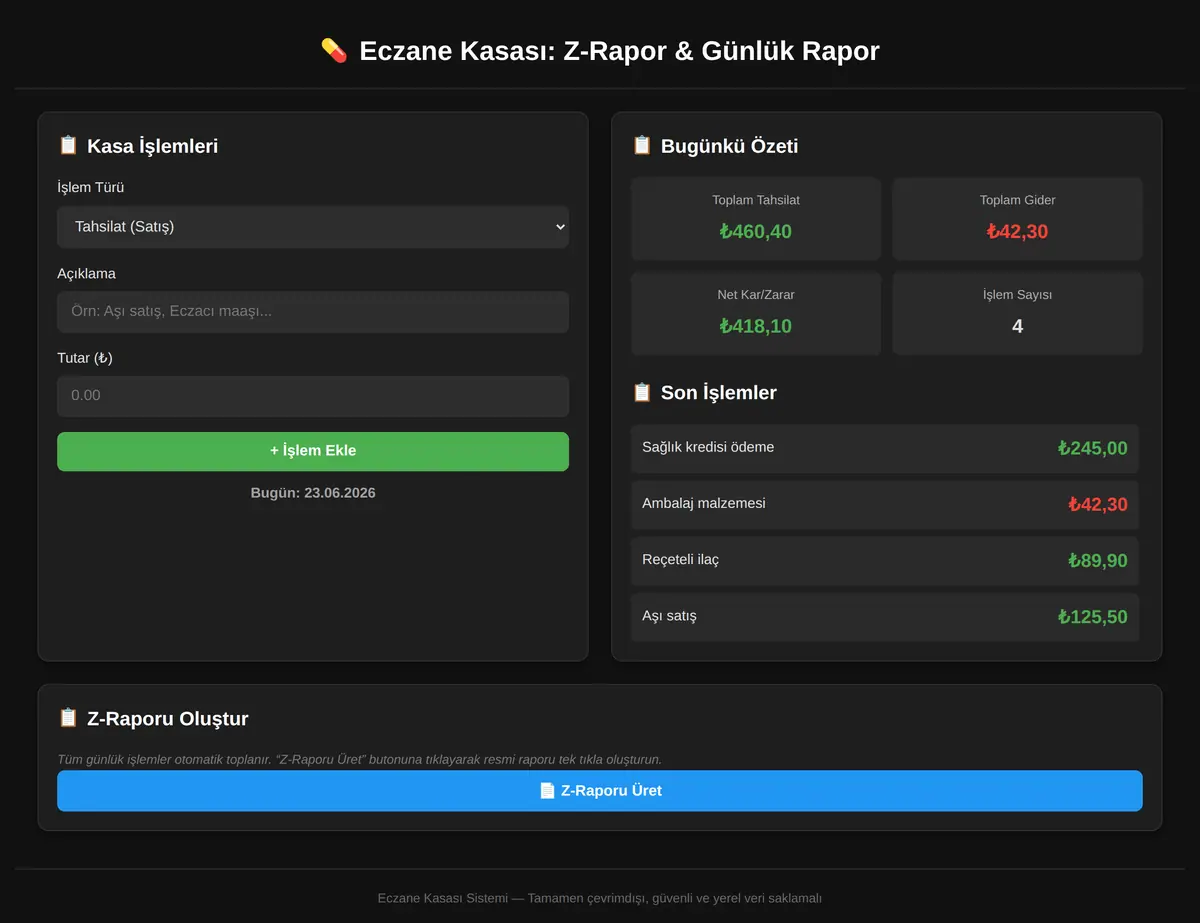Screen dimensions: 1200x923
Task: Select the Ambalaj malzemesi transaction row
Action: click(885, 504)
